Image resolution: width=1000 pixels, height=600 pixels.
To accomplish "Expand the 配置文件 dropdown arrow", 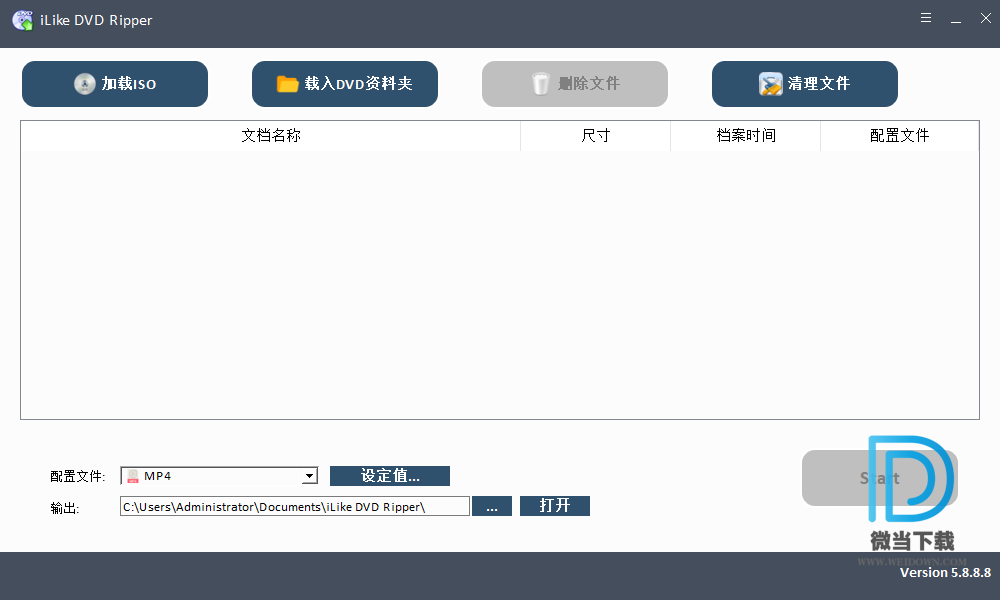I will coord(309,477).
